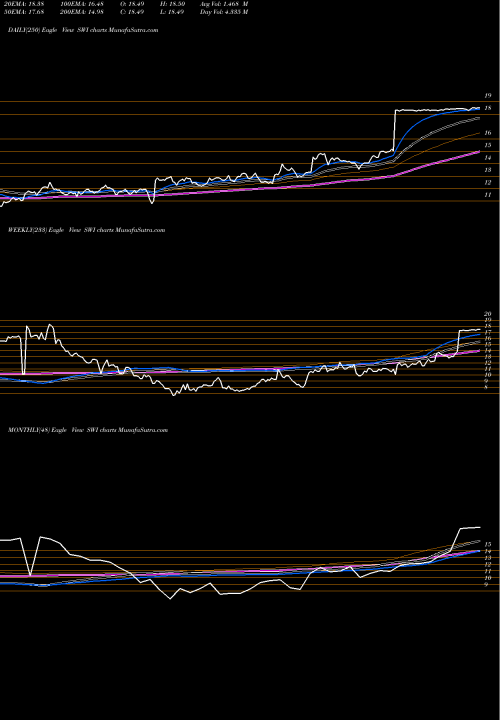
Task: Click the Day Vol reading
Action: click(x=224, y=12)
